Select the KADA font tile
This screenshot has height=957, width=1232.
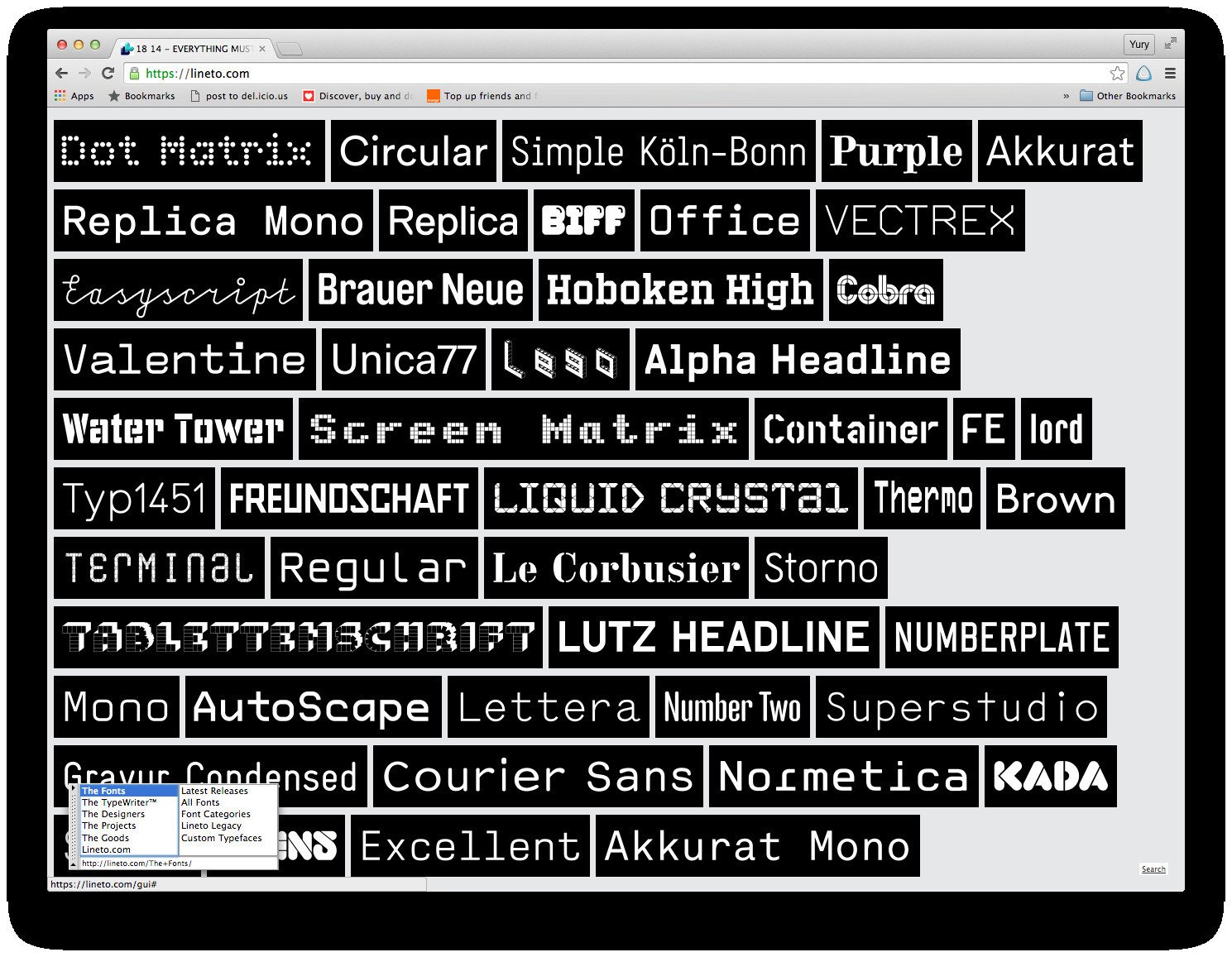point(1051,776)
